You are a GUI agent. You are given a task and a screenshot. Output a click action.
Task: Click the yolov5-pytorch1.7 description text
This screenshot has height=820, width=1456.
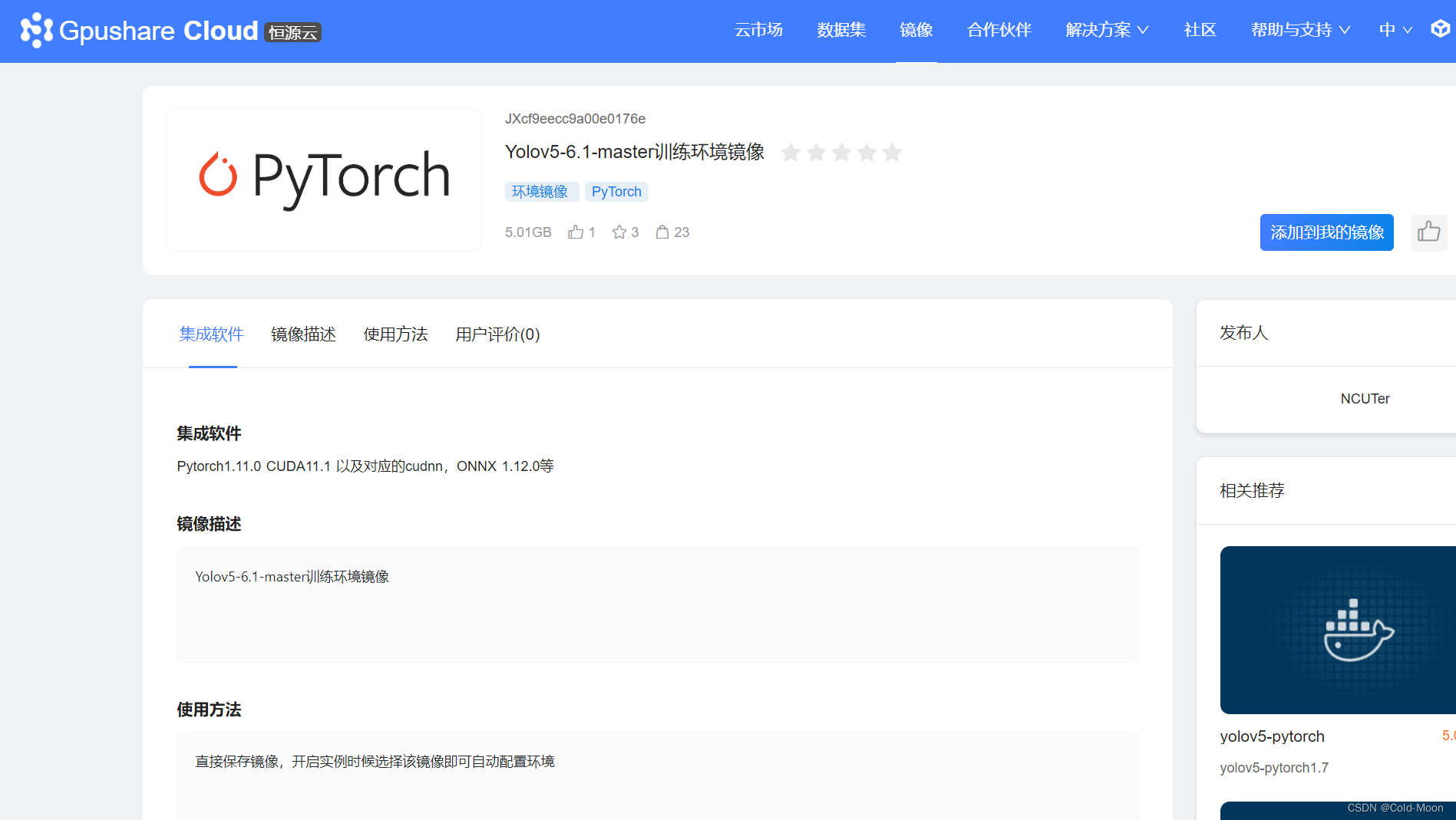(x=1274, y=768)
